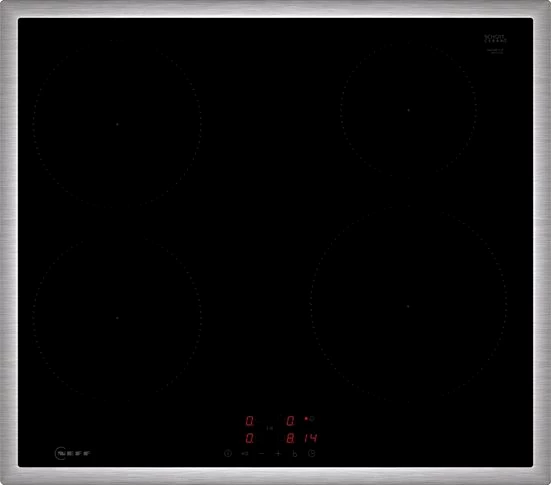Select the rear-left zone display showing 0
This screenshot has width=551, height=485.
coord(249,421)
